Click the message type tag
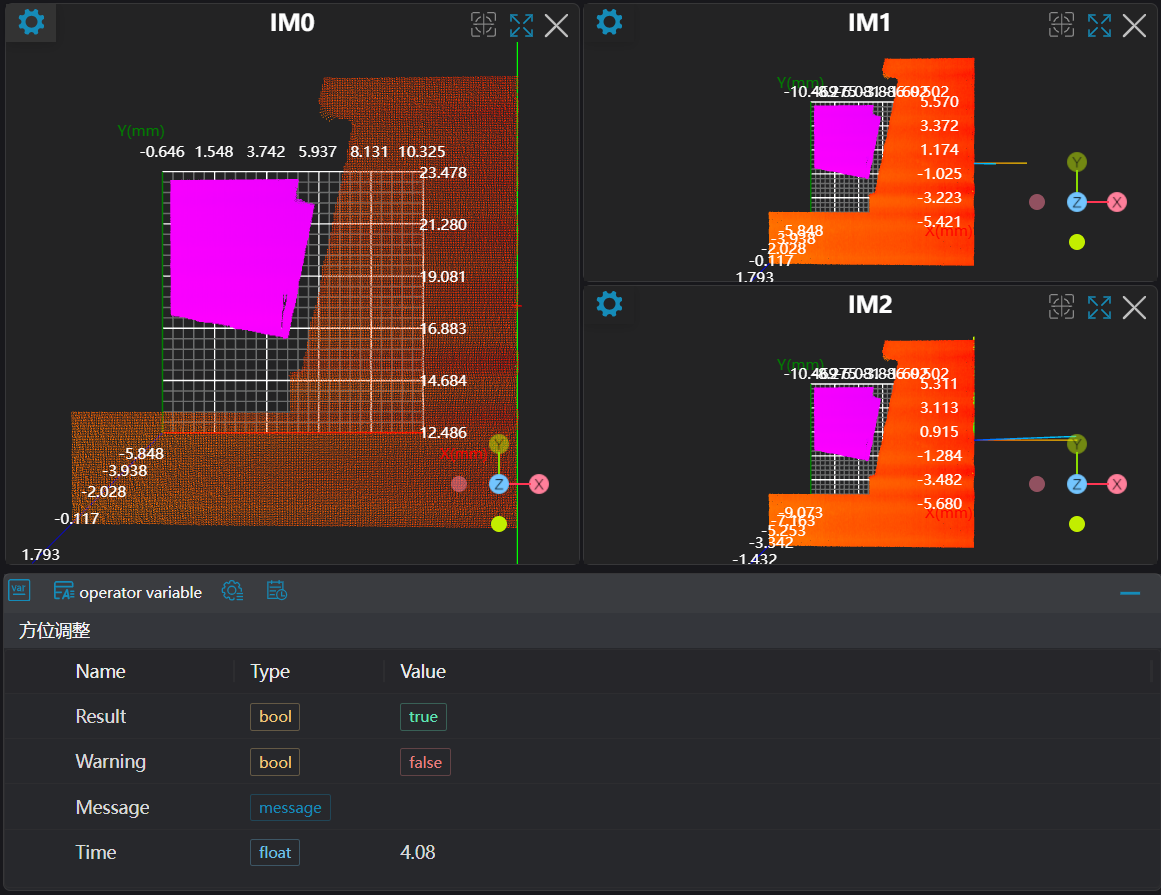The image size is (1161, 895). point(290,808)
